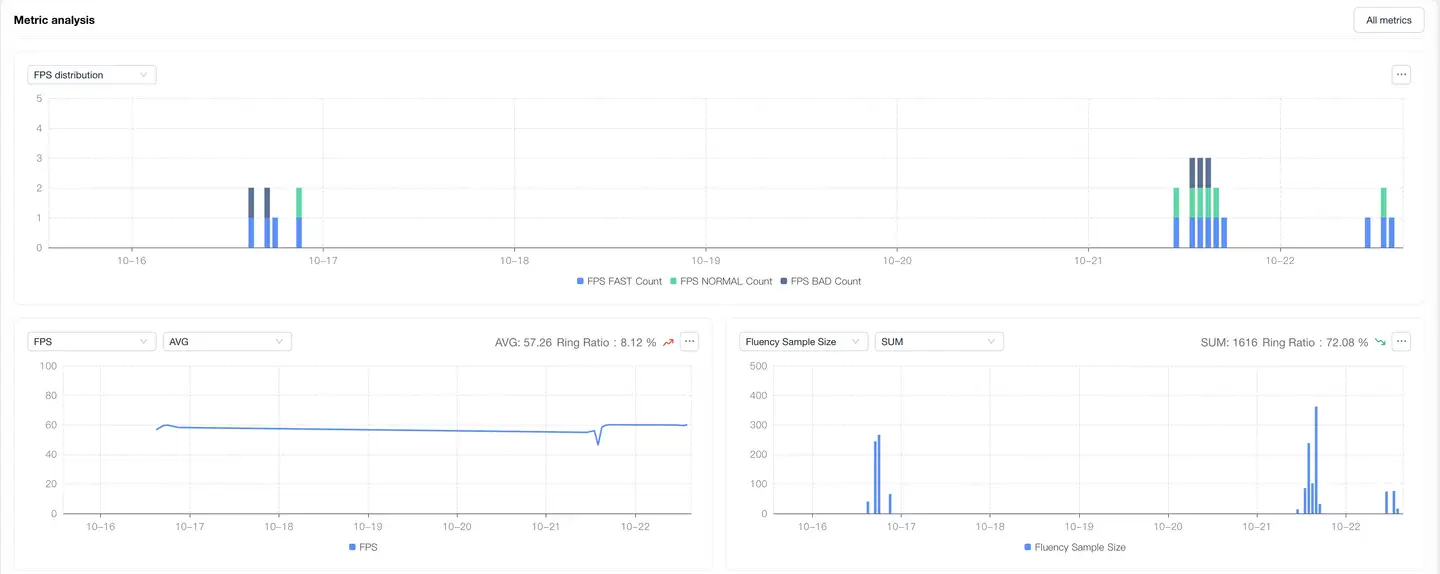Click the All metrics button
This screenshot has width=1440, height=574.
[1388, 20]
